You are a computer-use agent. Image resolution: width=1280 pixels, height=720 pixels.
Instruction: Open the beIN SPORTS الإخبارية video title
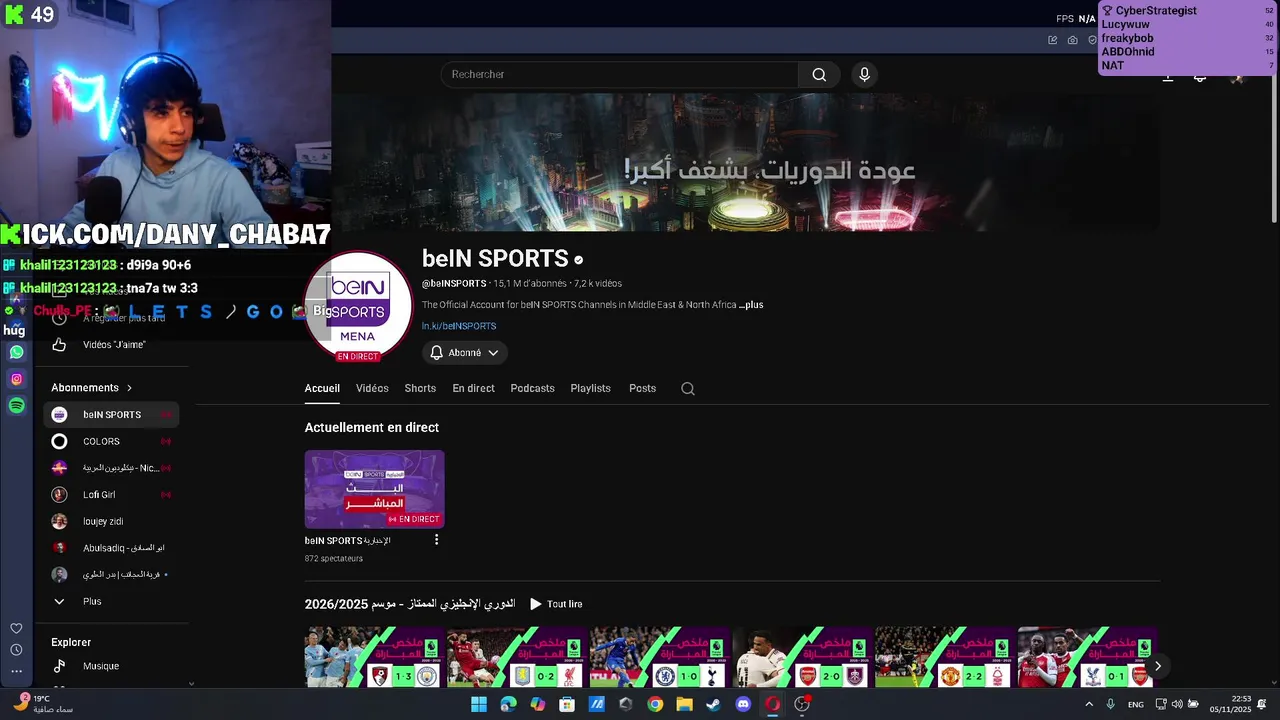pyautogui.click(x=347, y=541)
